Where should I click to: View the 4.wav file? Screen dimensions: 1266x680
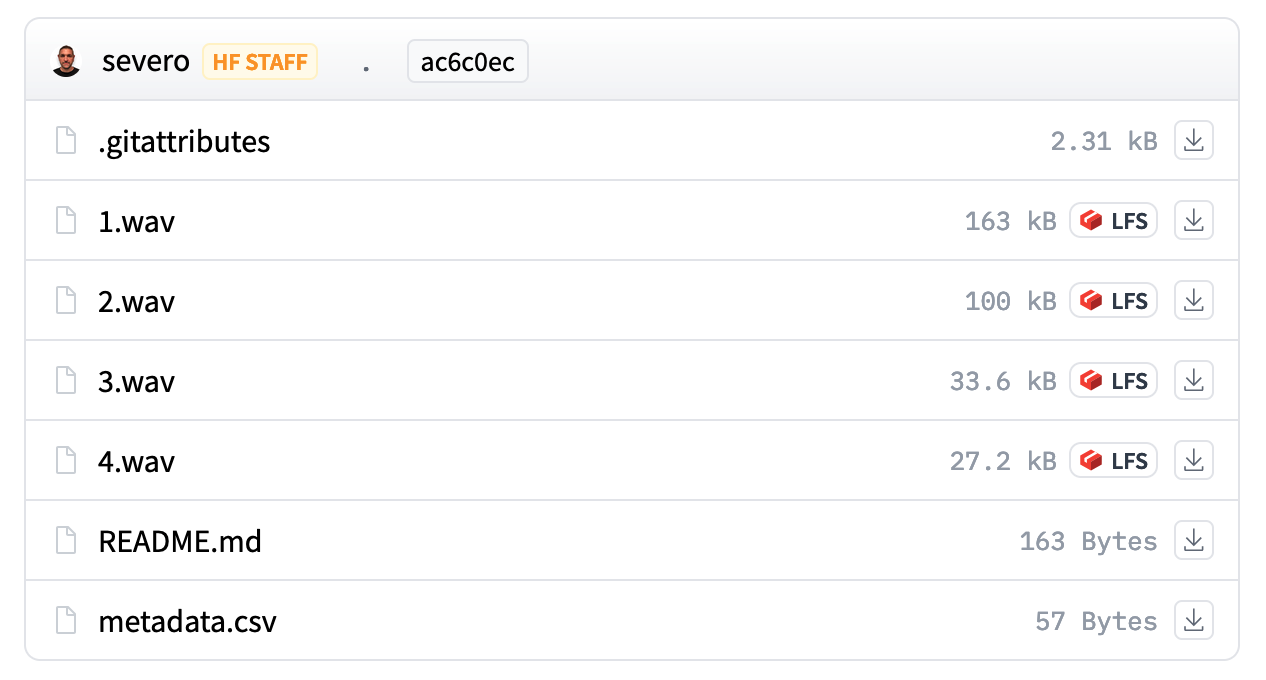coord(136,461)
